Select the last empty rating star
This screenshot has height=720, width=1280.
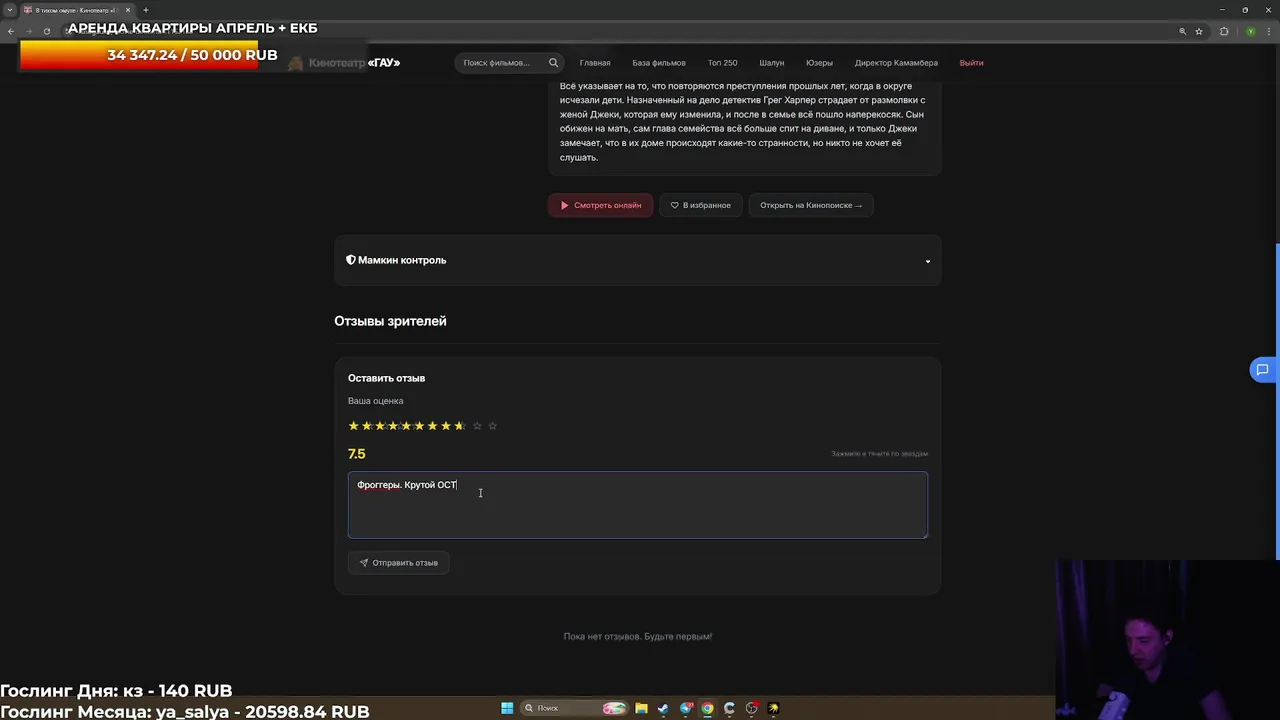tap(492, 426)
